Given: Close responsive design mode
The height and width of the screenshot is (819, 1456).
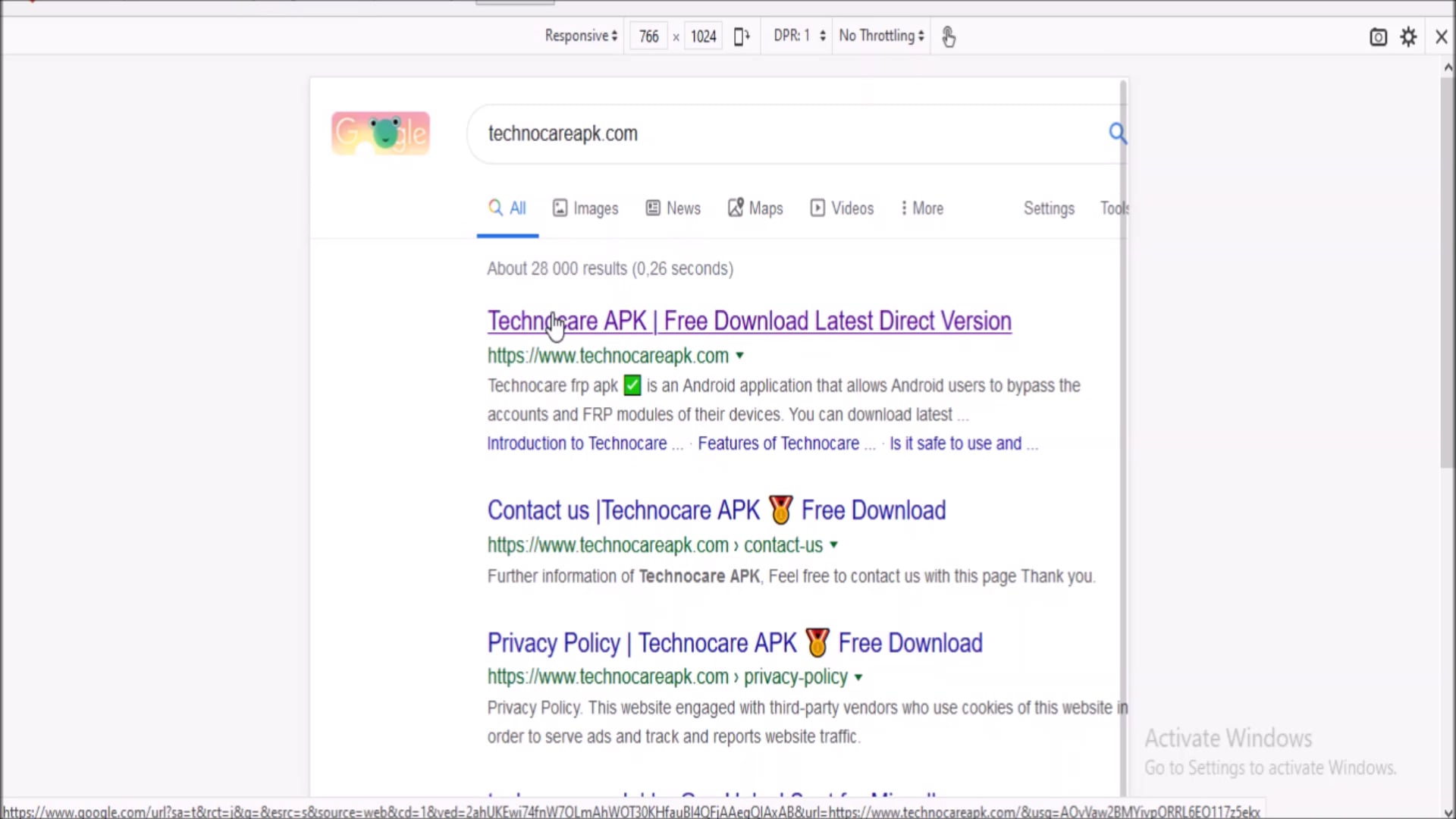Looking at the screenshot, I should (x=1442, y=37).
